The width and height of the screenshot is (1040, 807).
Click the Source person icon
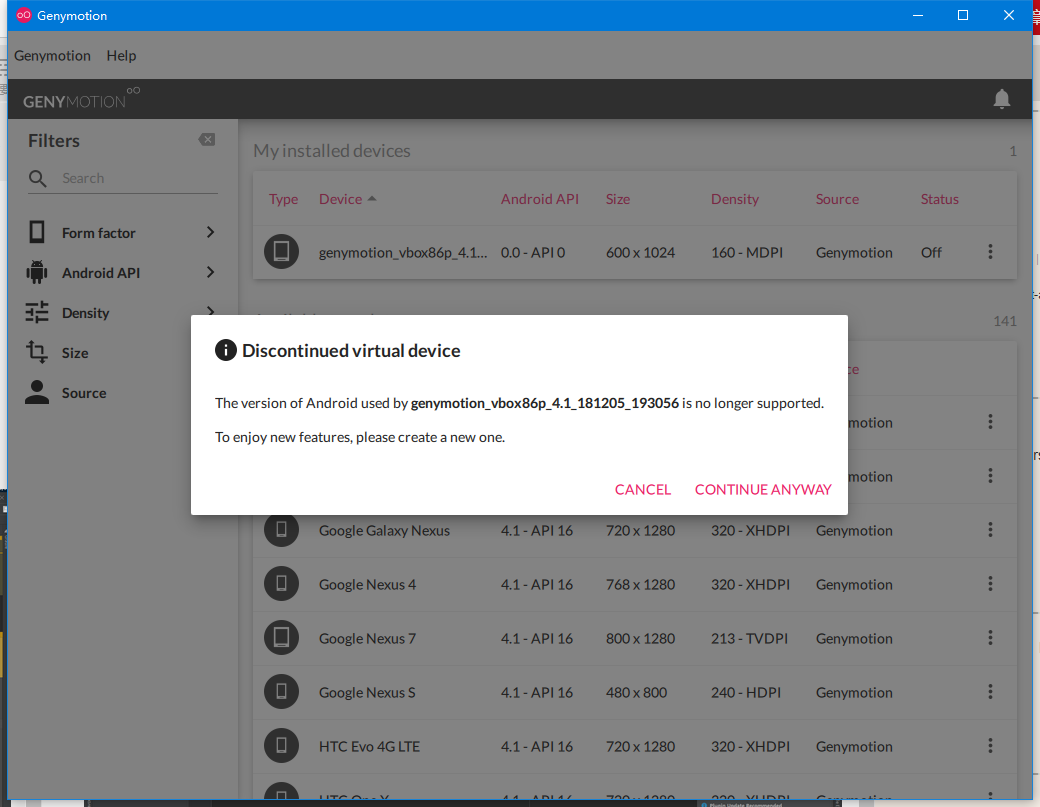coord(37,393)
